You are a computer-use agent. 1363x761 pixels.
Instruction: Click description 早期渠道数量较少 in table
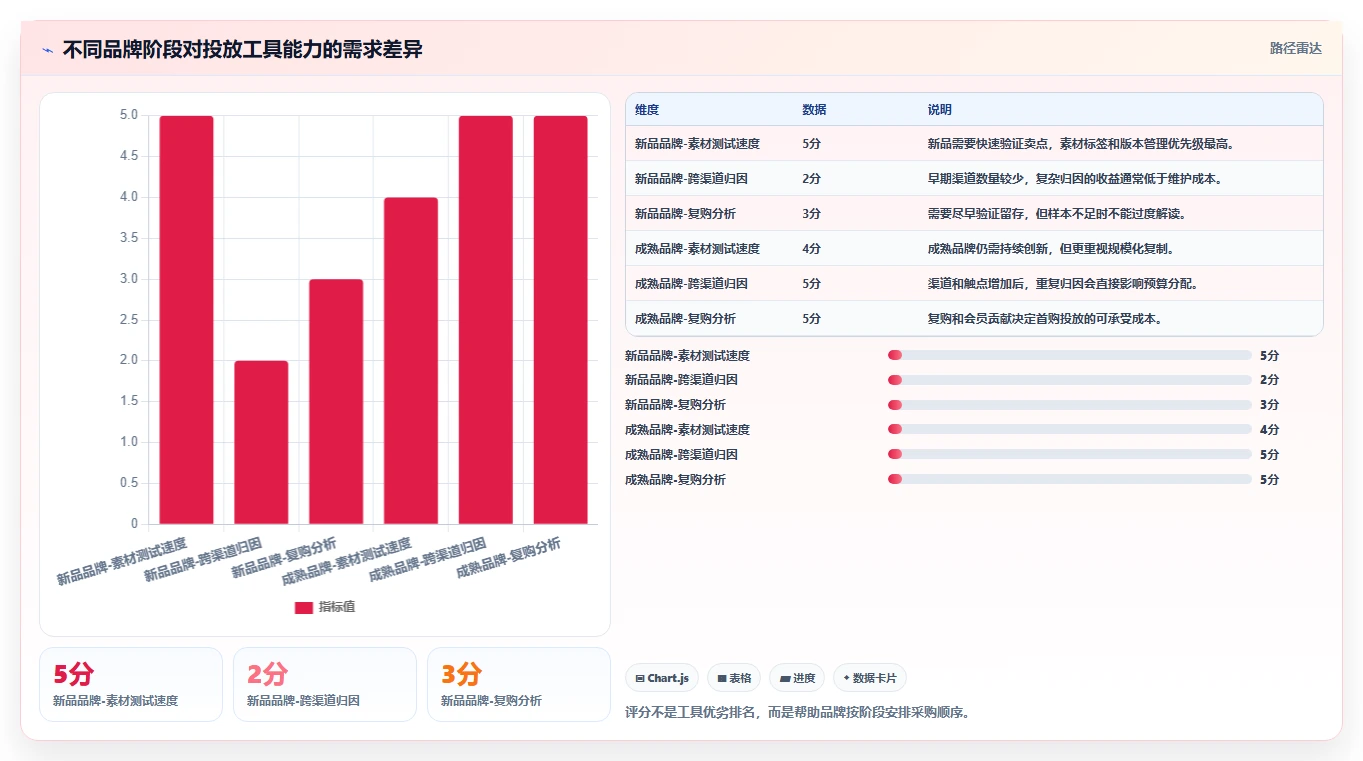pyautogui.click(x=1078, y=179)
